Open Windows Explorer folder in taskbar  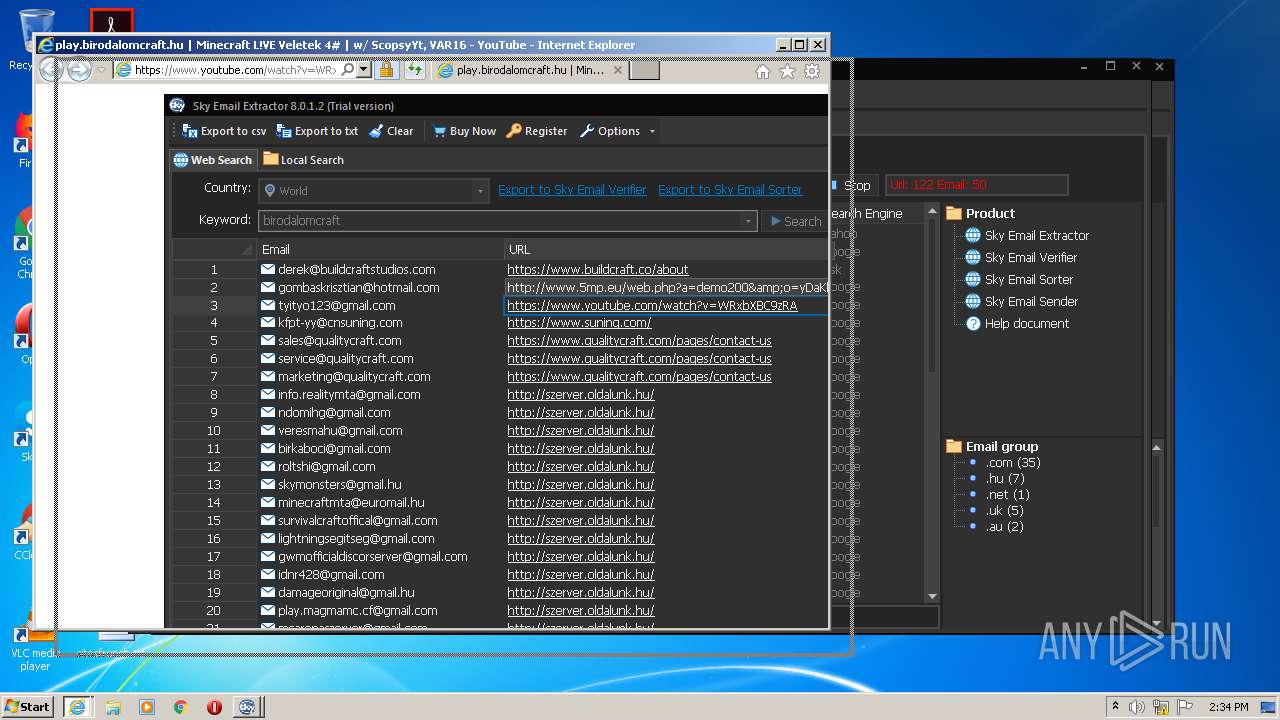pyautogui.click(x=113, y=706)
